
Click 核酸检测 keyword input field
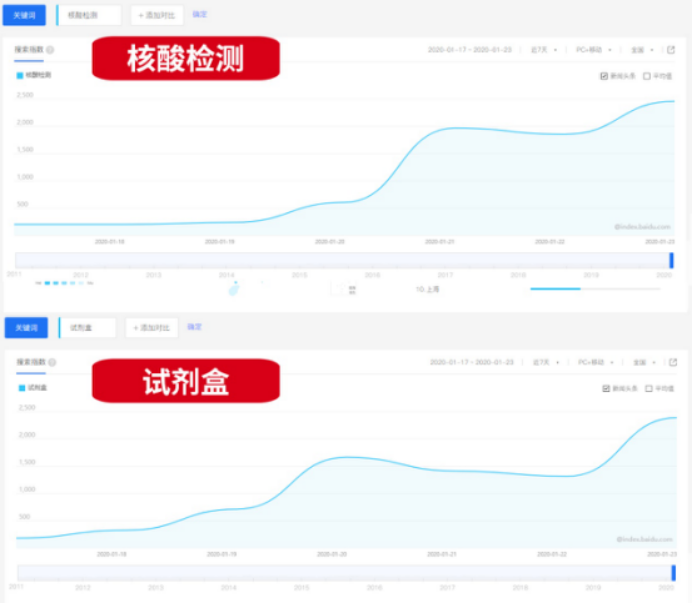point(89,15)
